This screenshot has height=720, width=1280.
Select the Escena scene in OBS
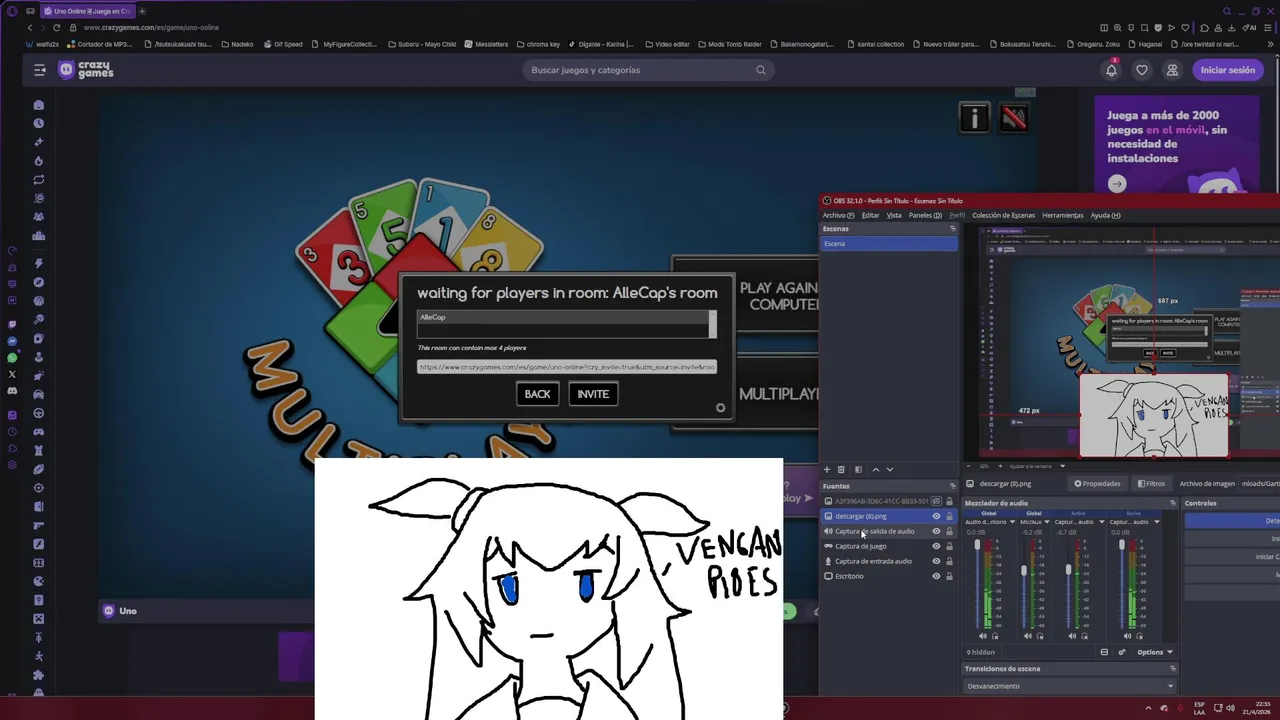[889, 244]
